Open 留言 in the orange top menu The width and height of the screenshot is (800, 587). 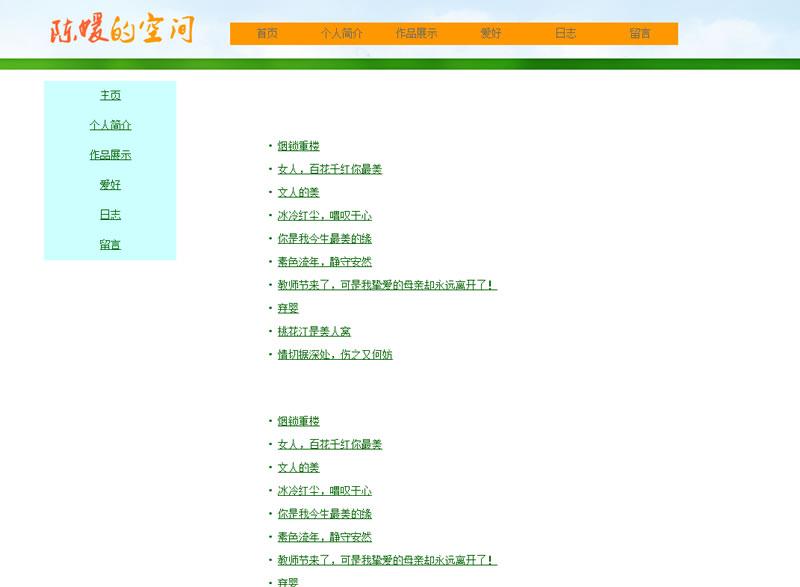pyautogui.click(x=640, y=33)
